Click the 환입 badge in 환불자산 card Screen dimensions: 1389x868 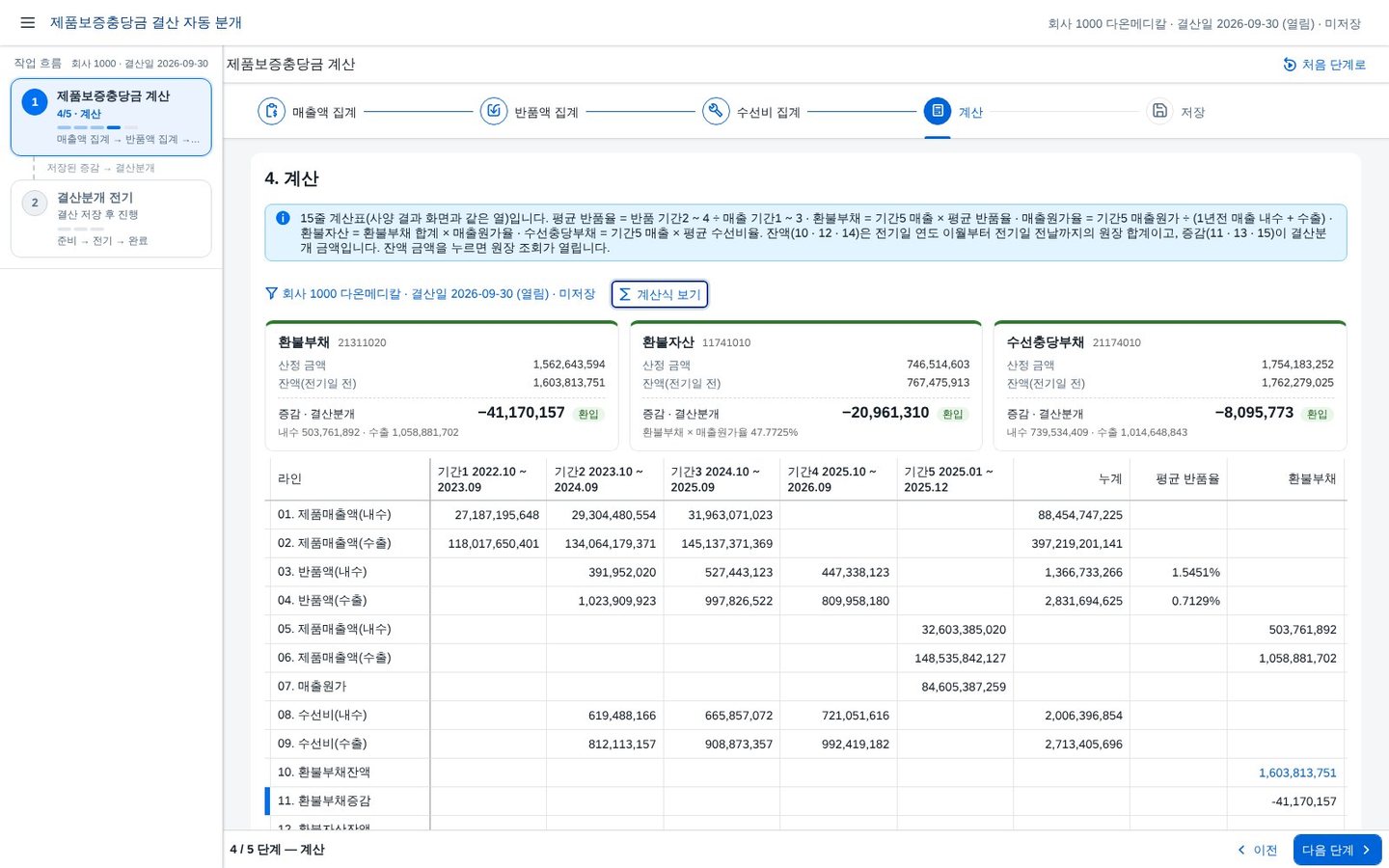(x=952, y=414)
